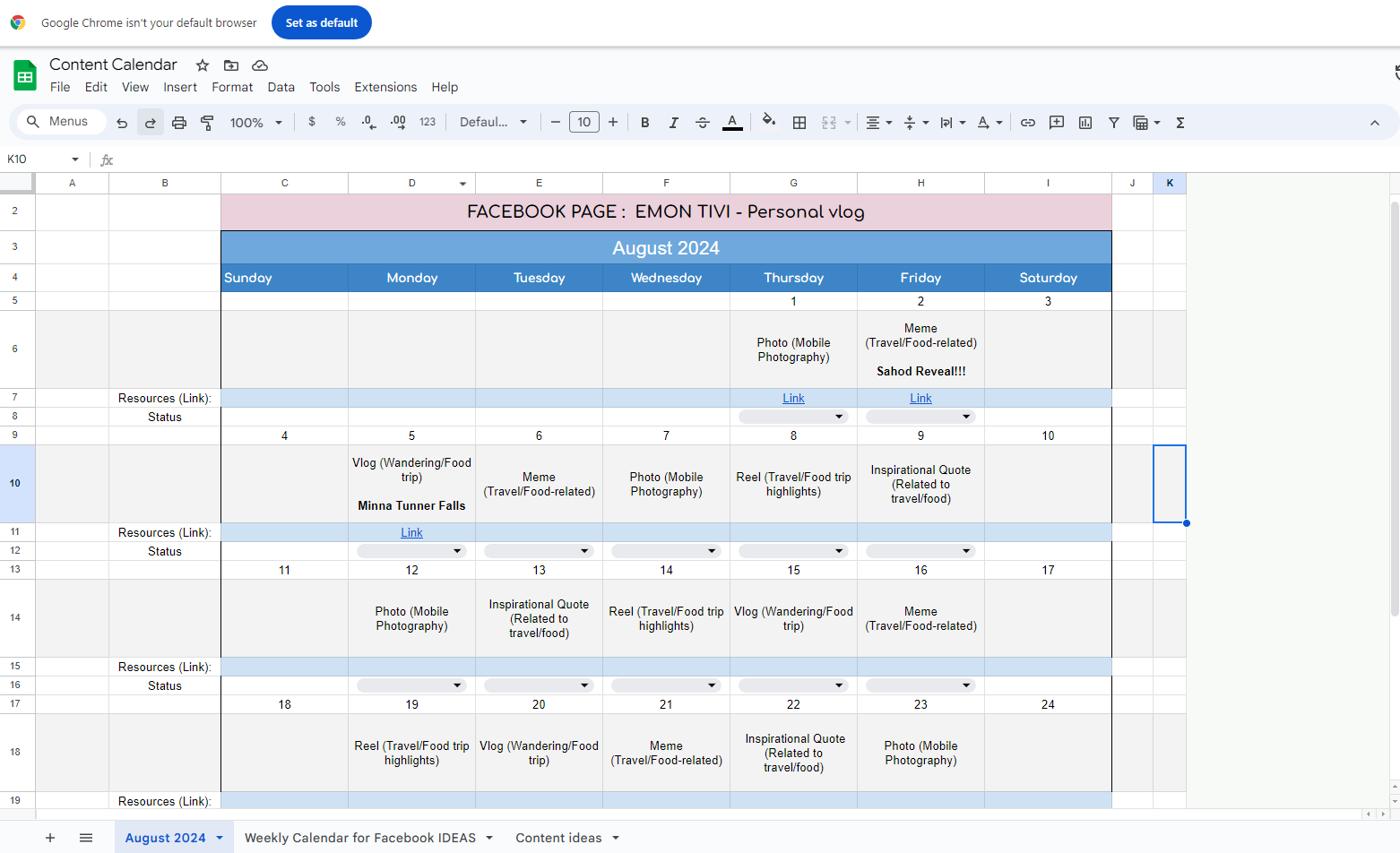Check the cloud save status icon
1400x853 pixels.
tap(260, 65)
